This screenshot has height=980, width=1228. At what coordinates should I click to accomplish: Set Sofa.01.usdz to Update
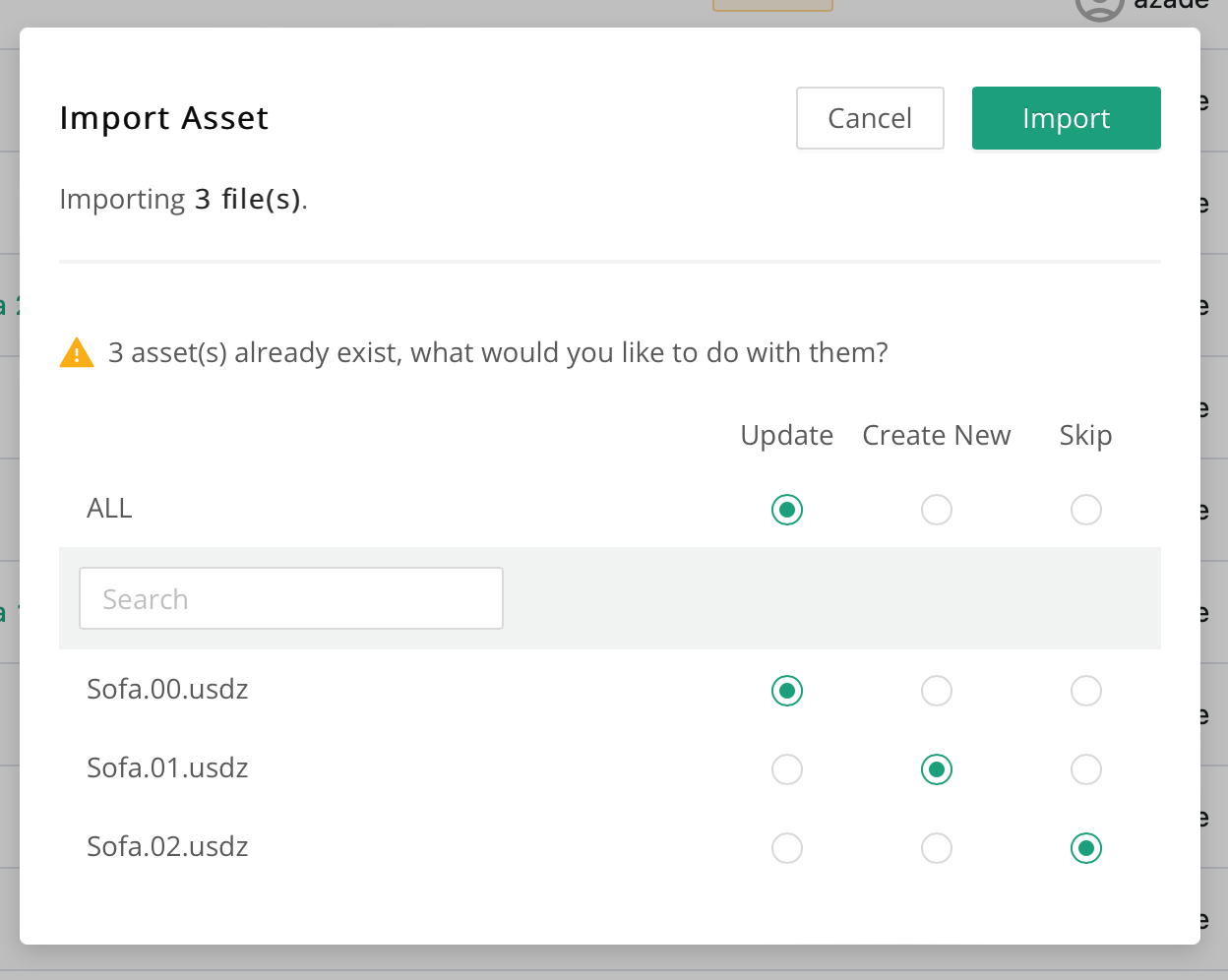point(787,769)
